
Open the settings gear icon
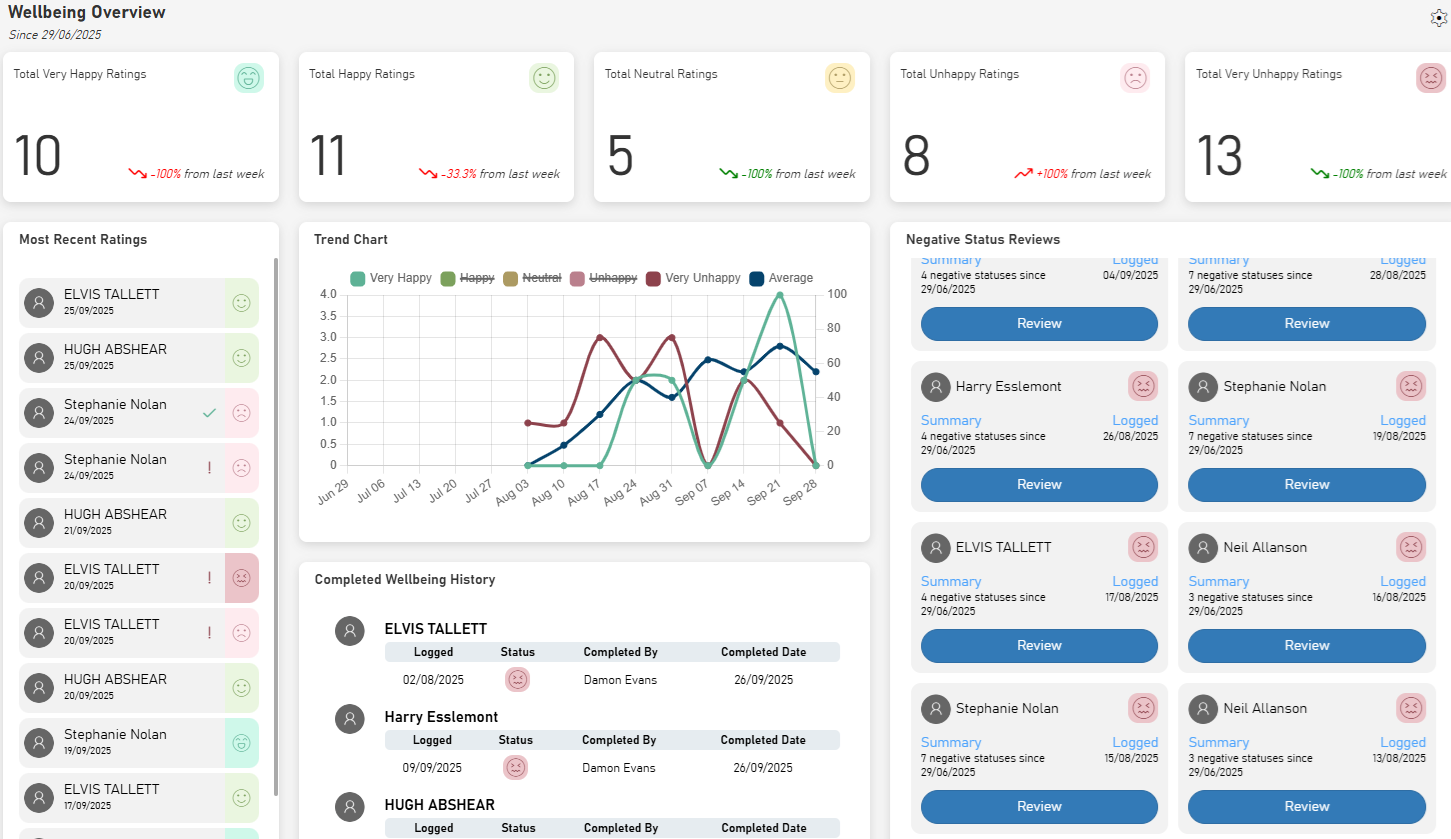point(1439,17)
